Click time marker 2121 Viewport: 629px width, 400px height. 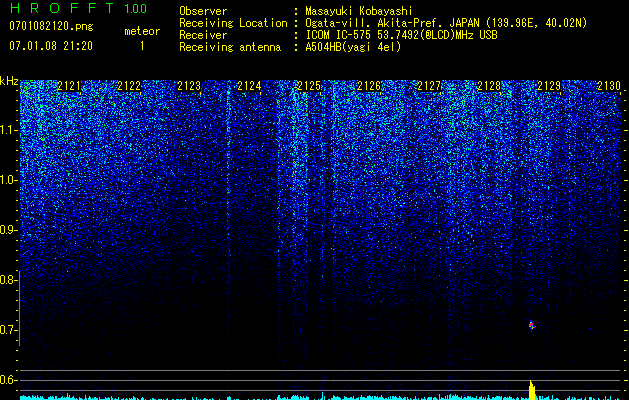click(69, 86)
